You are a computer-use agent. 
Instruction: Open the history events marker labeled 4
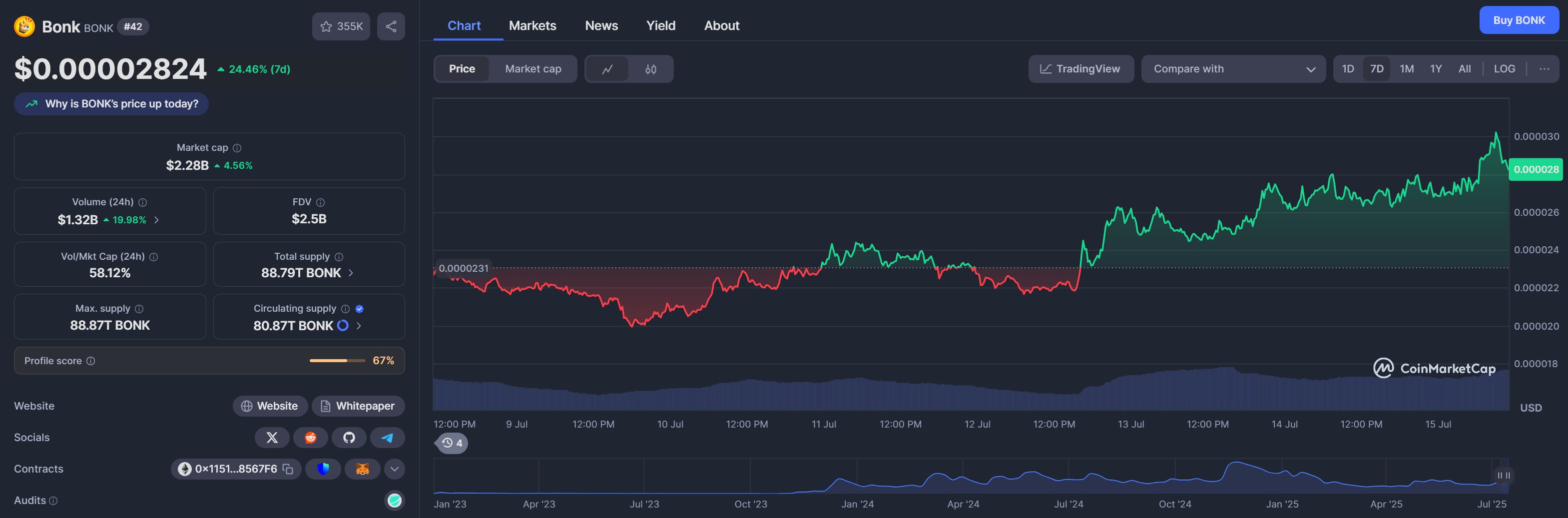click(452, 443)
